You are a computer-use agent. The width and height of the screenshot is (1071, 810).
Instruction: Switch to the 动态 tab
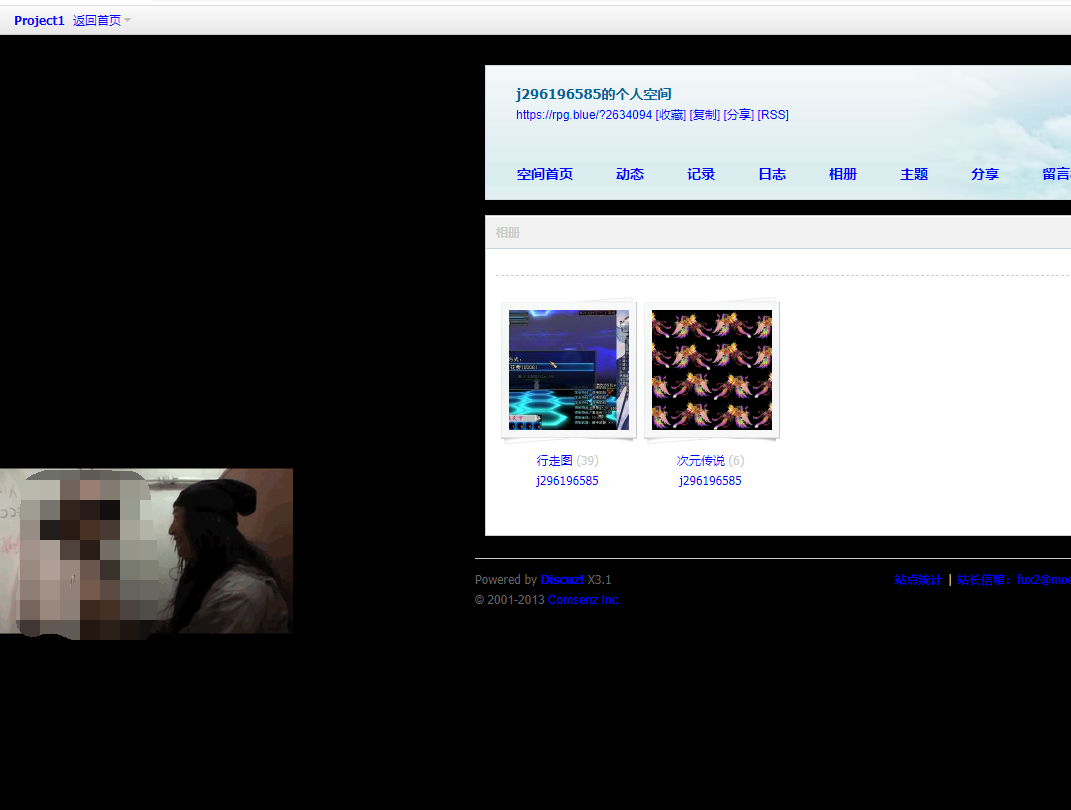630,174
